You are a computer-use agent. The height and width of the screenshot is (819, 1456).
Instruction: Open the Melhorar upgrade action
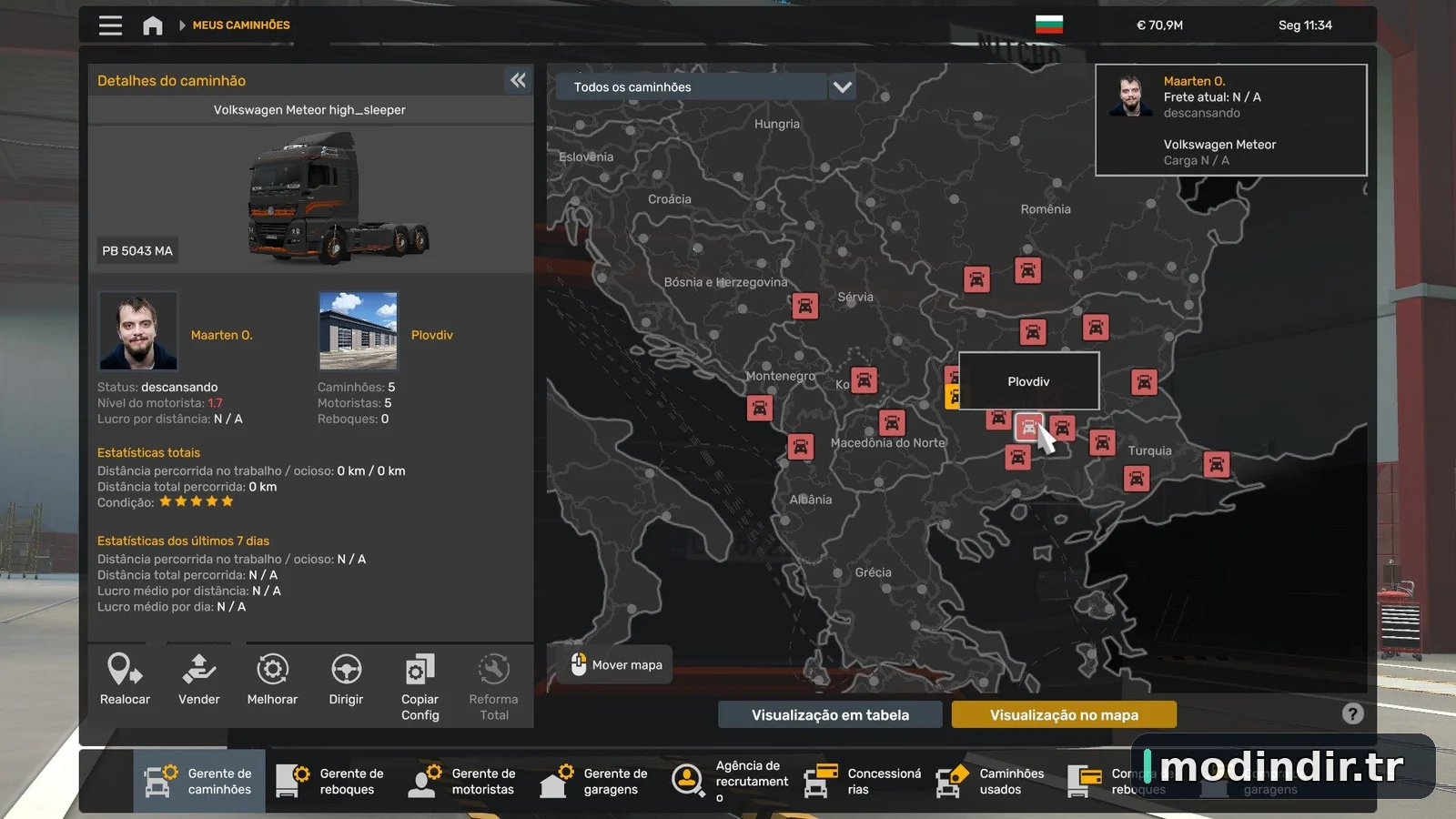pos(272,681)
